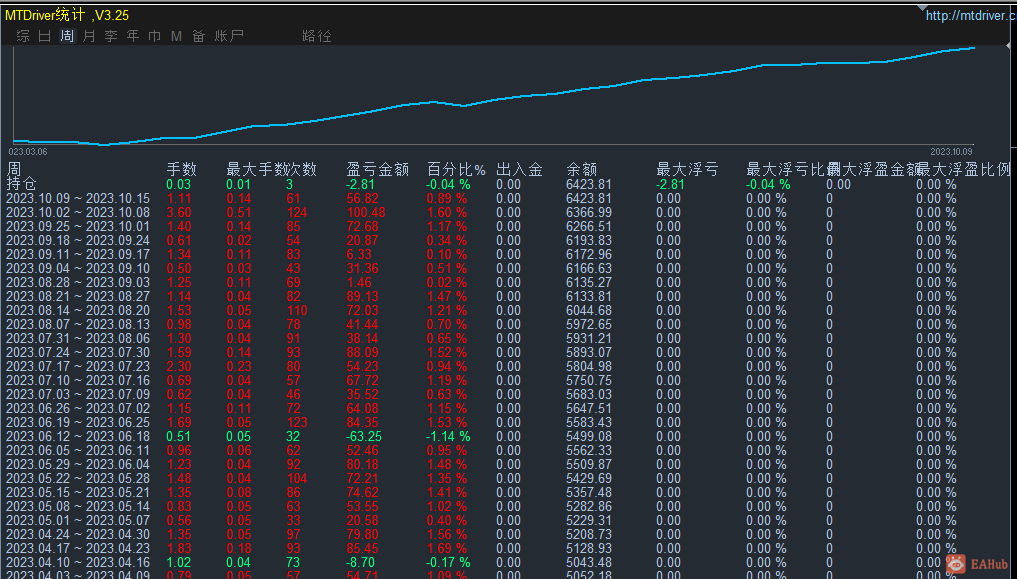Select the 2023.10.09 ~ 2023.10.15 week row
Image resolution: width=1017 pixels, height=579 pixels.
(78, 198)
